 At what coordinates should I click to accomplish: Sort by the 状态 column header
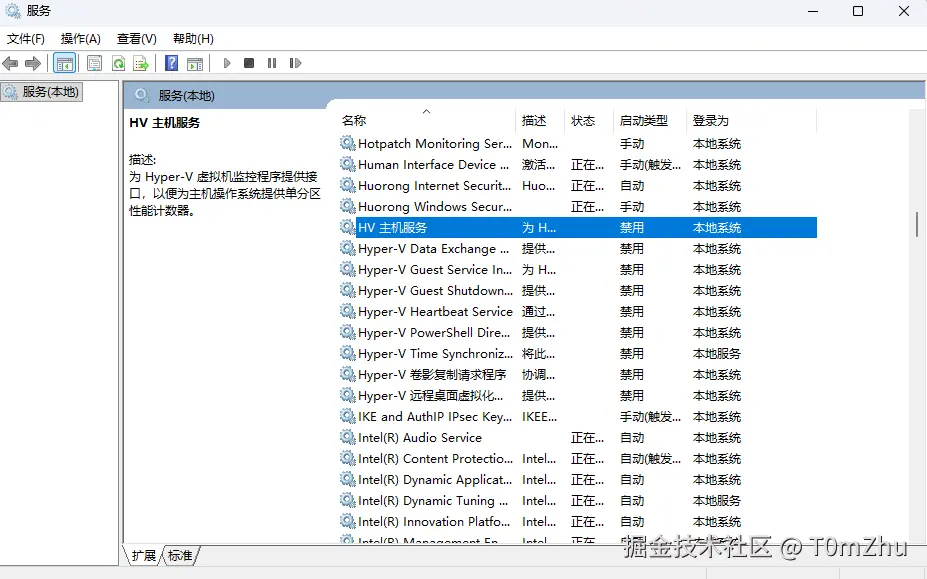point(583,121)
